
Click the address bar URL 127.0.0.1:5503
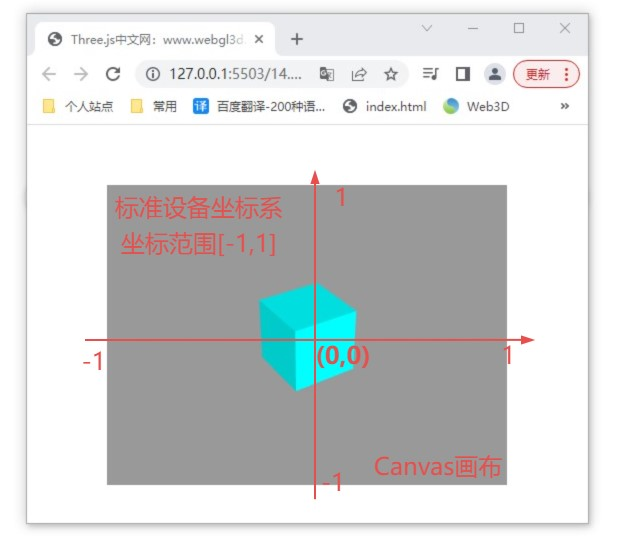click(x=236, y=74)
